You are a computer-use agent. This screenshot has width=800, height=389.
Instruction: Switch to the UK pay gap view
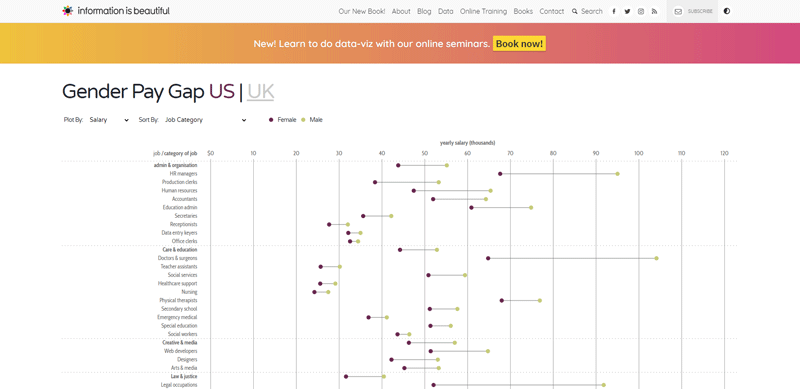pos(260,92)
